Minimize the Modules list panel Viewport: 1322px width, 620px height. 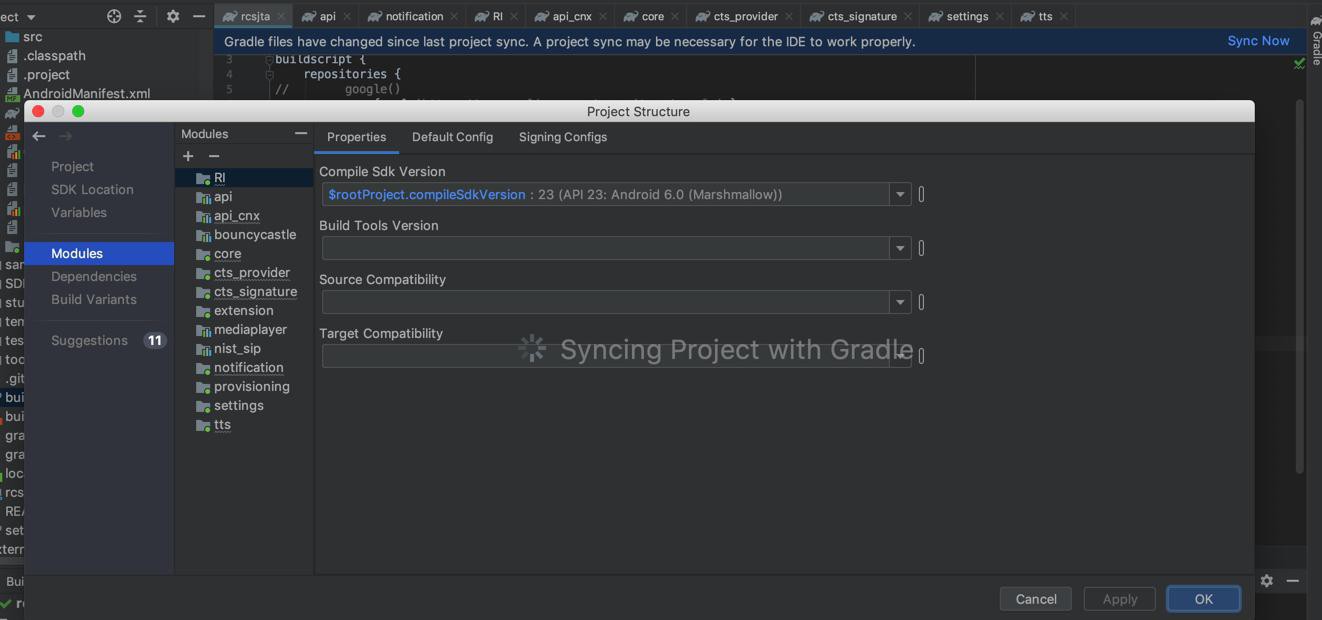pos(301,133)
